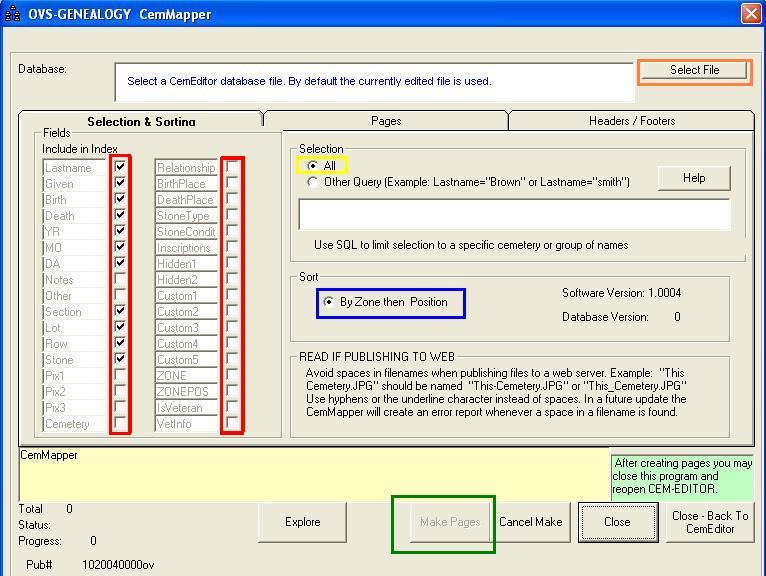
Task: Enable the Pix3 field checkbox
Action: [120, 407]
